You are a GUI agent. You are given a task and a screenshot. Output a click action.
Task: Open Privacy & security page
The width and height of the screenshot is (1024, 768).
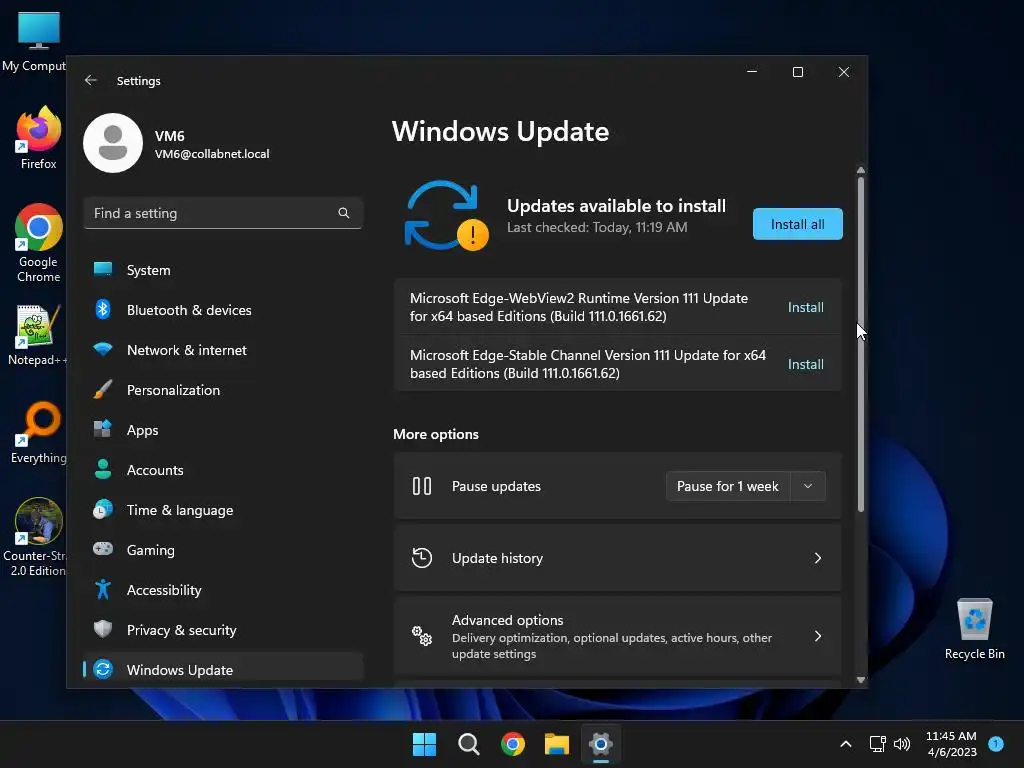[223, 630]
